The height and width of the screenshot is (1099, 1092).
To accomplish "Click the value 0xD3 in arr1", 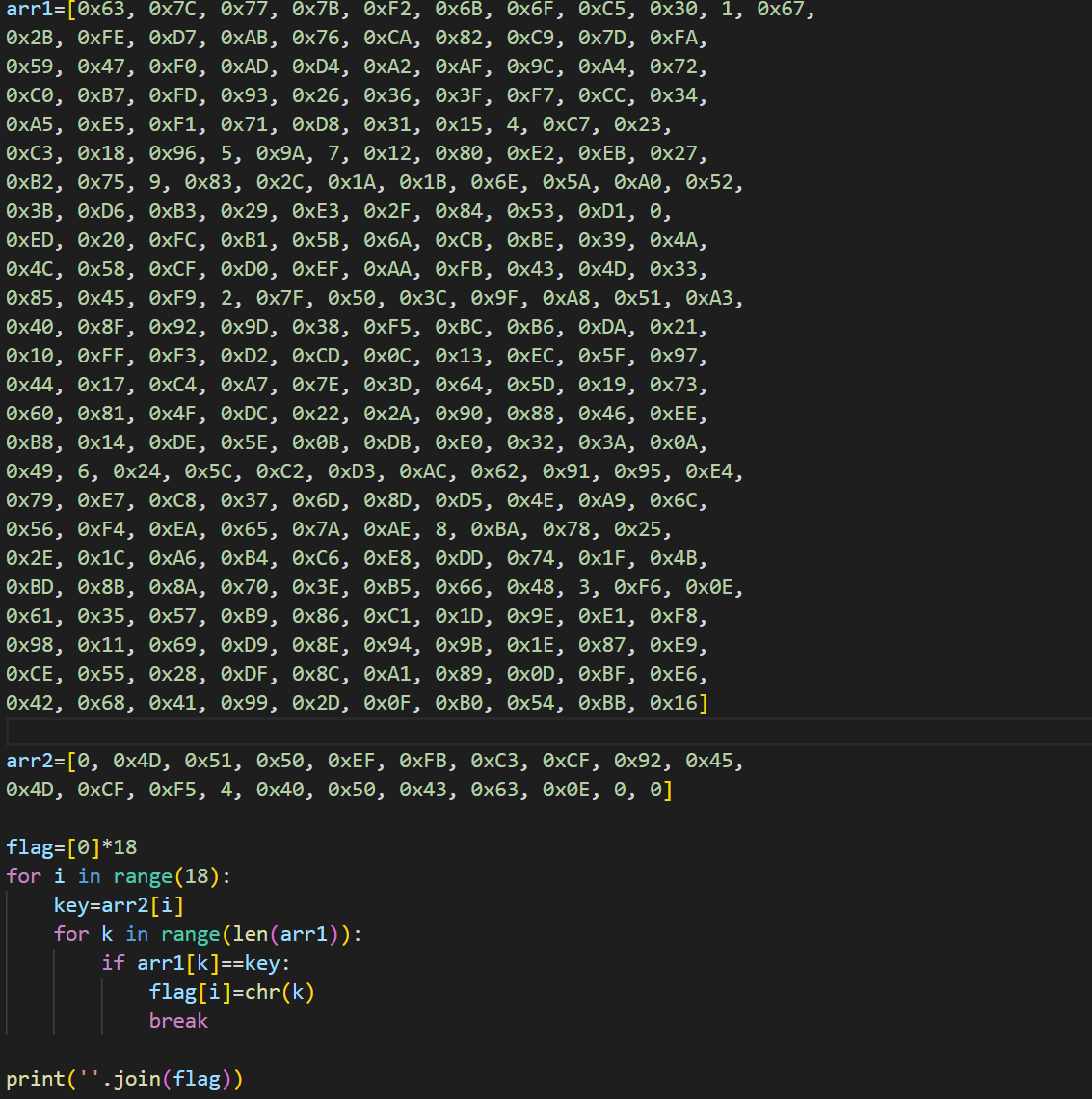I will tap(351, 471).
